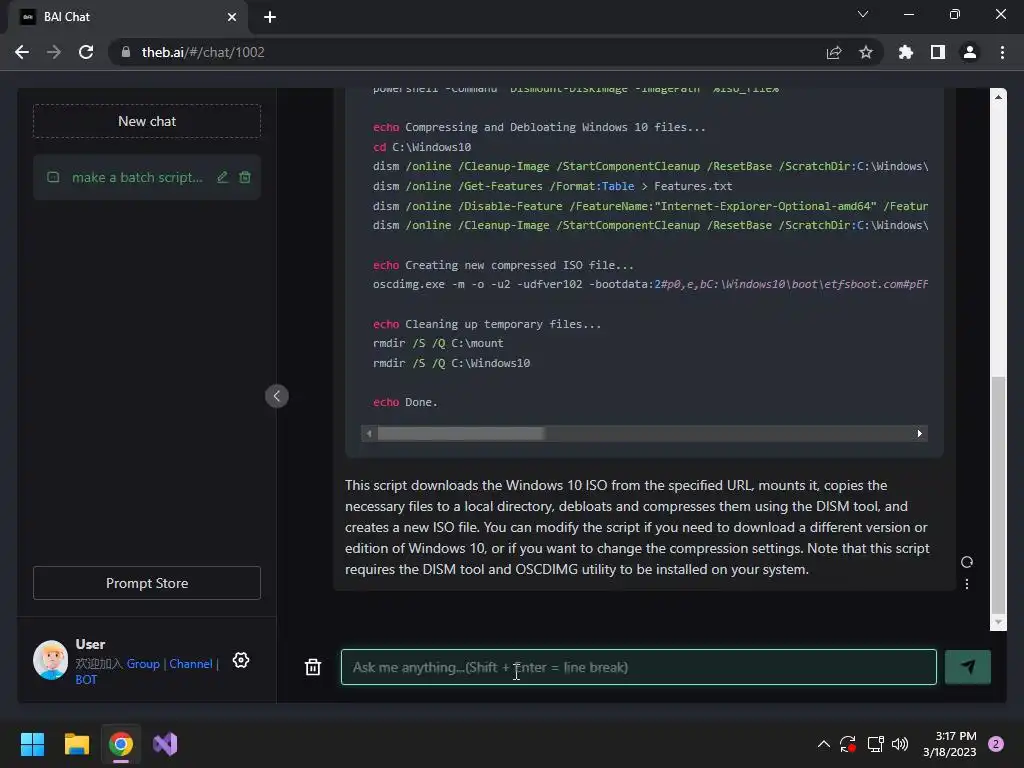Go back with the browser back arrow
Image resolution: width=1024 pixels, height=768 pixels.
coord(22,52)
